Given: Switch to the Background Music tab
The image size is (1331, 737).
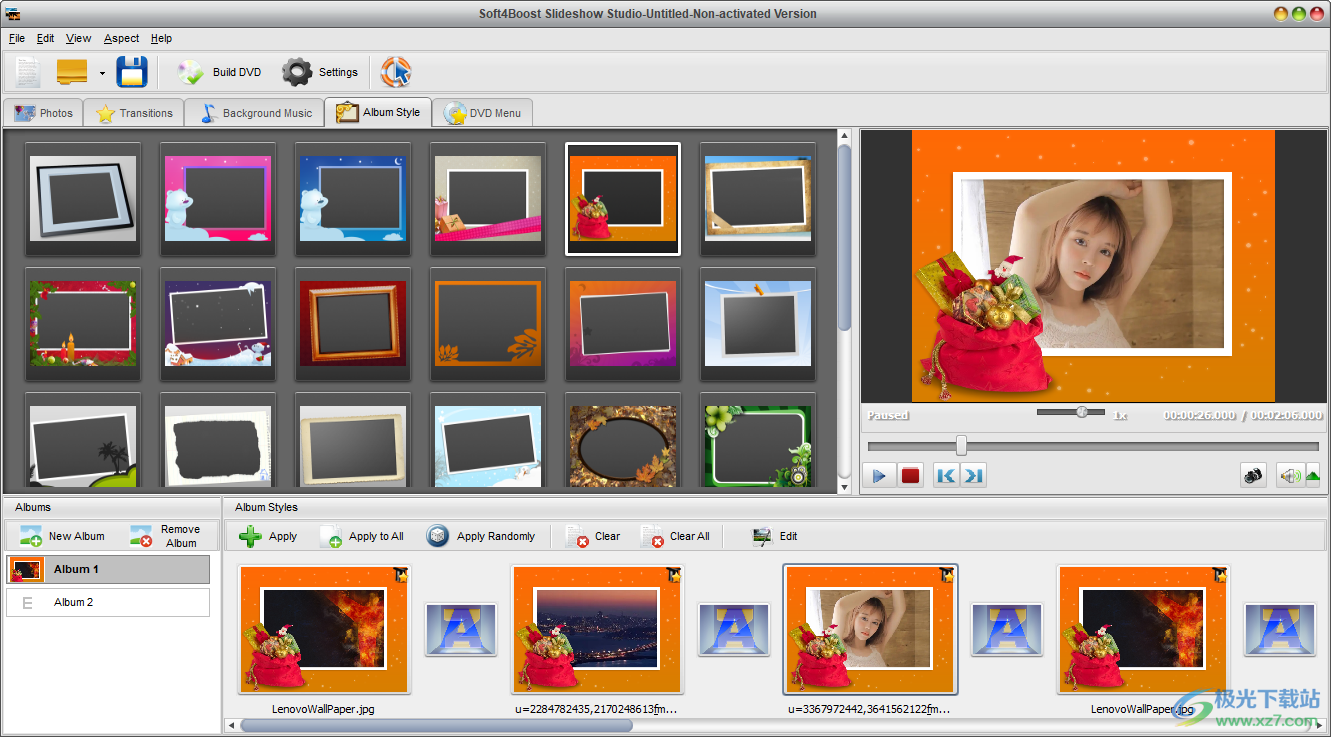Looking at the screenshot, I should pos(253,112).
